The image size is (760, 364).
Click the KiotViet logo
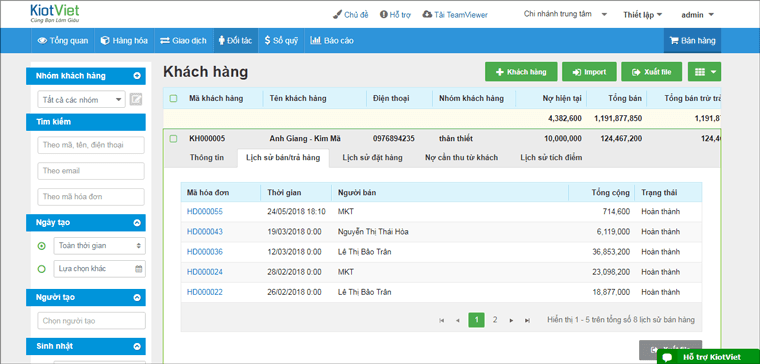(54, 15)
